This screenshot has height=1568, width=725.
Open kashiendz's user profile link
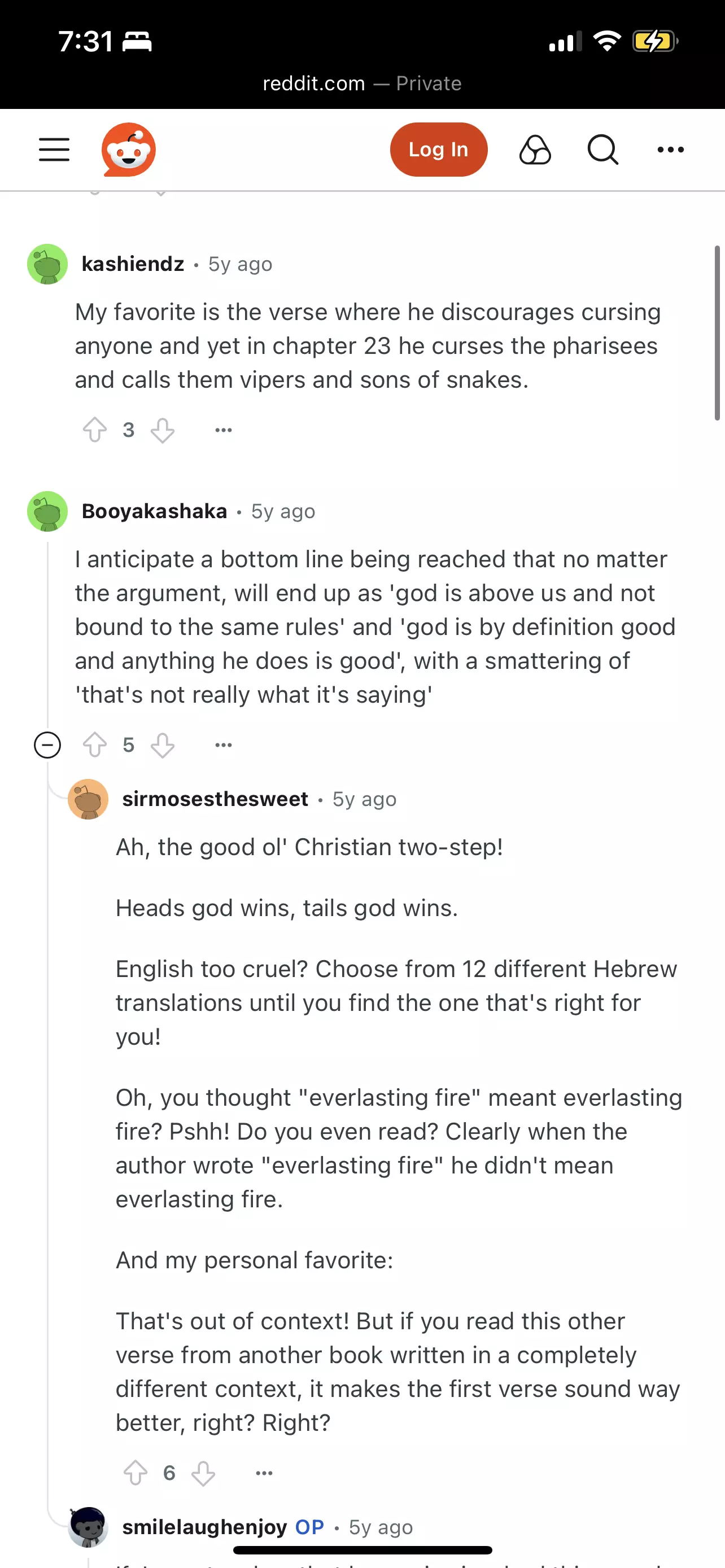pyautogui.click(x=133, y=264)
